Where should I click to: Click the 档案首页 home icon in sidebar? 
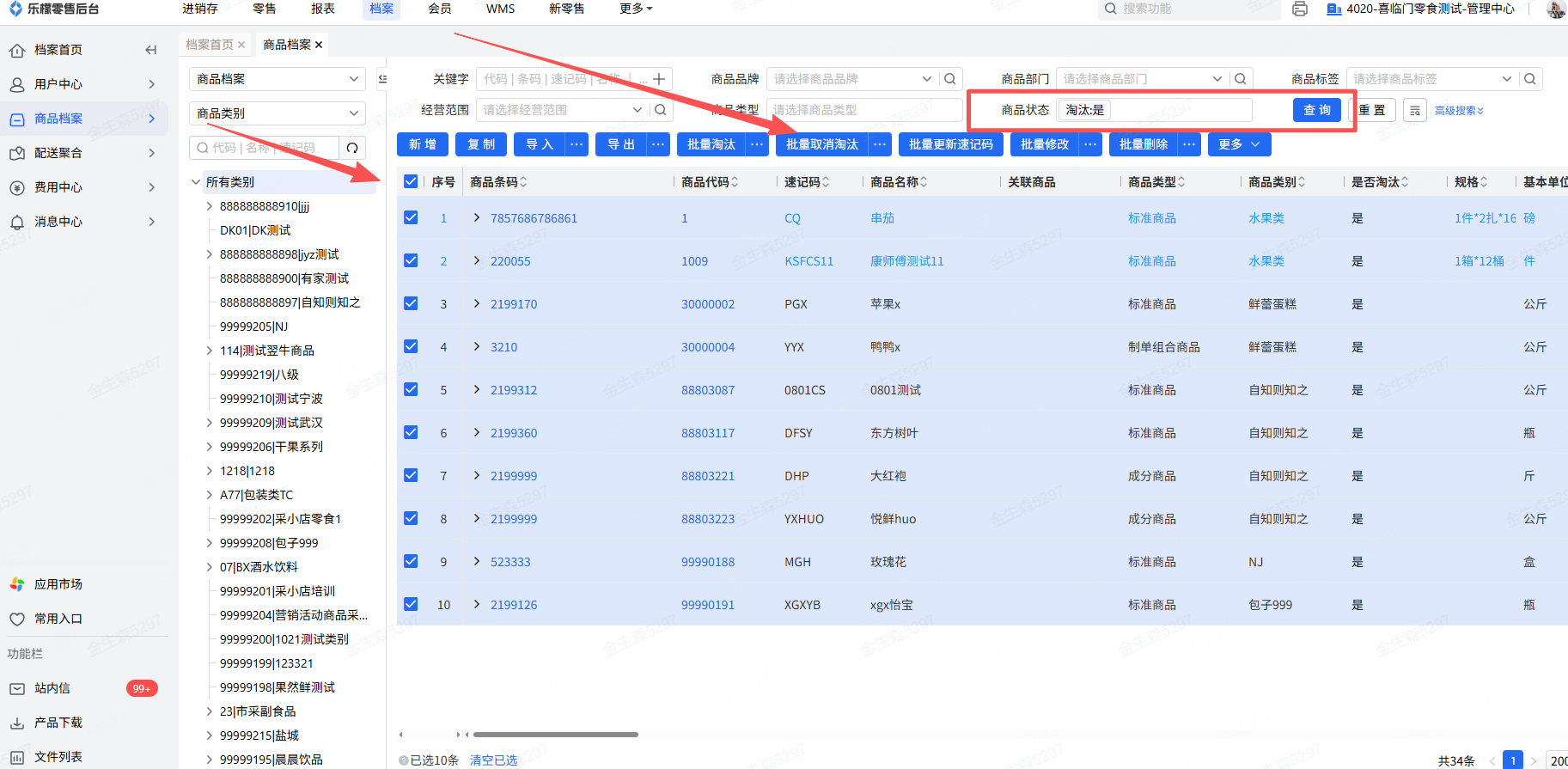pos(17,50)
